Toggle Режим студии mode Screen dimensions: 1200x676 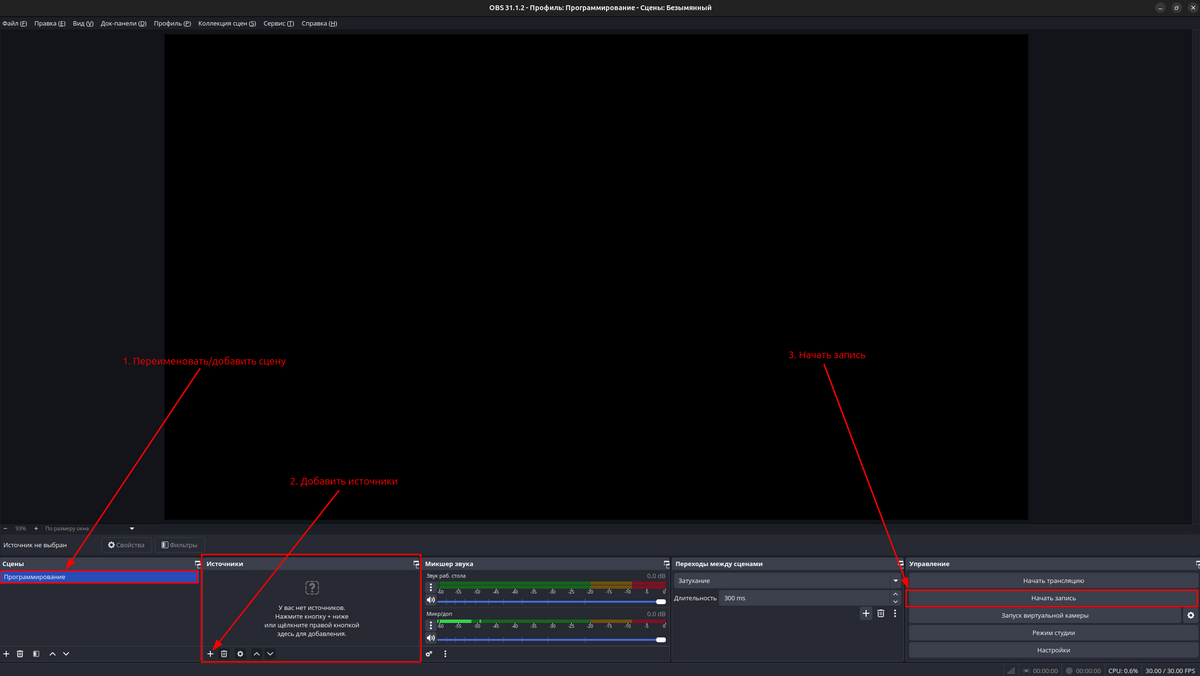1053,633
